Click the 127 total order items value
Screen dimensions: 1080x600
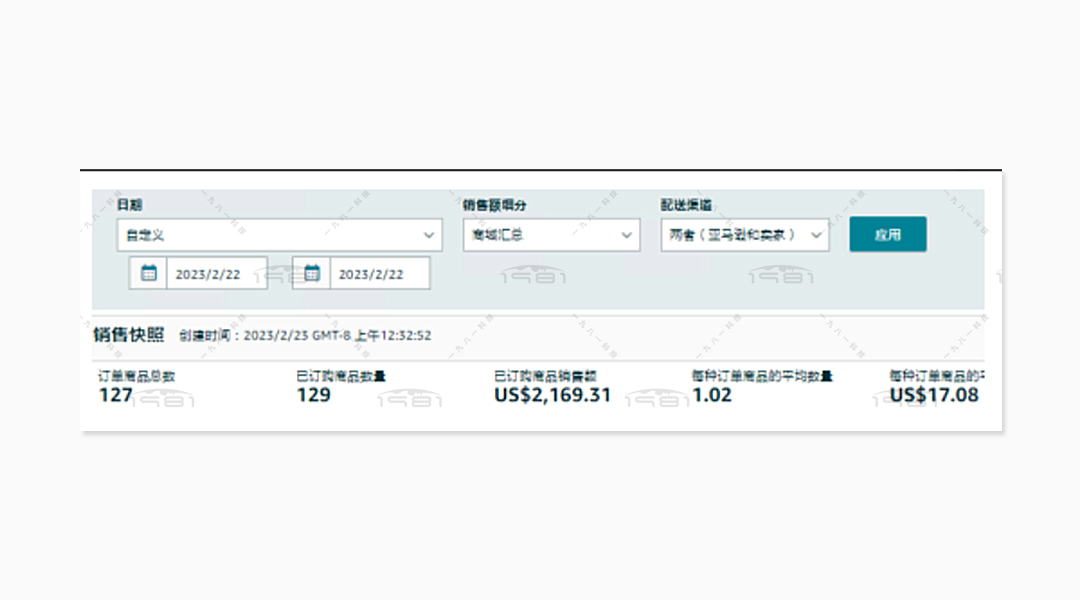coord(115,395)
